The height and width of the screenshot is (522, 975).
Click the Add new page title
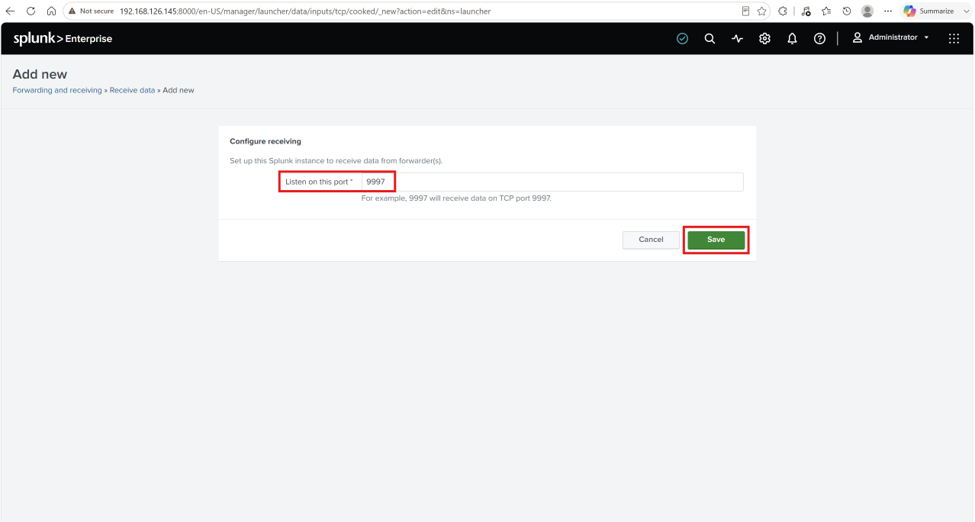pyautogui.click(x=40, y=74)
